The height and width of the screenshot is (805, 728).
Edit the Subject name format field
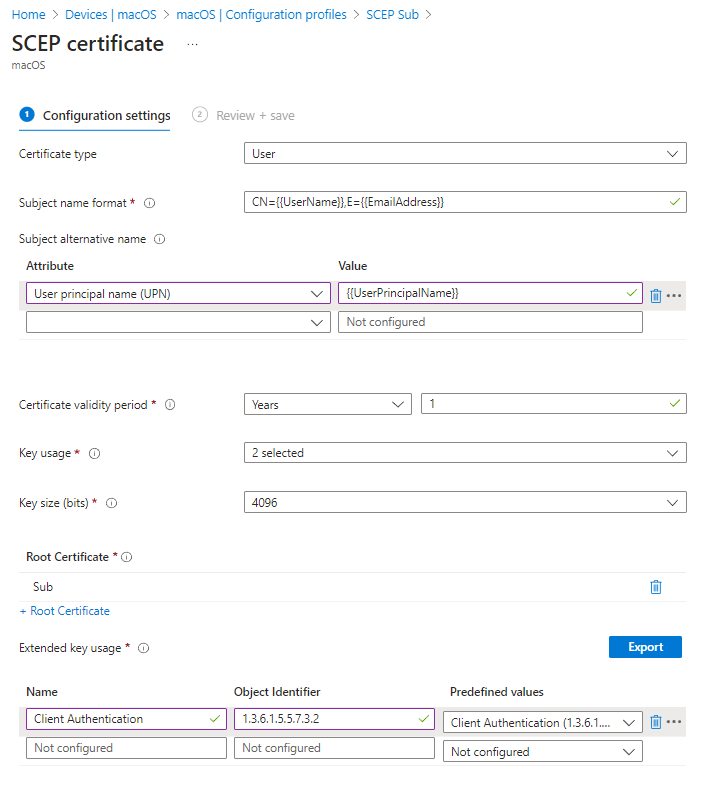point(465,202)
